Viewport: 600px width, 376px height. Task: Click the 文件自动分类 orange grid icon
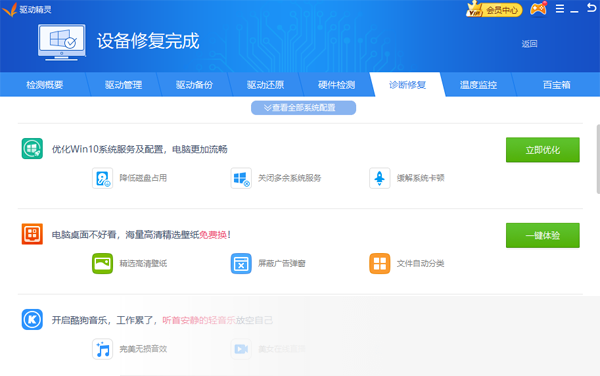click(x=380, y=263)
